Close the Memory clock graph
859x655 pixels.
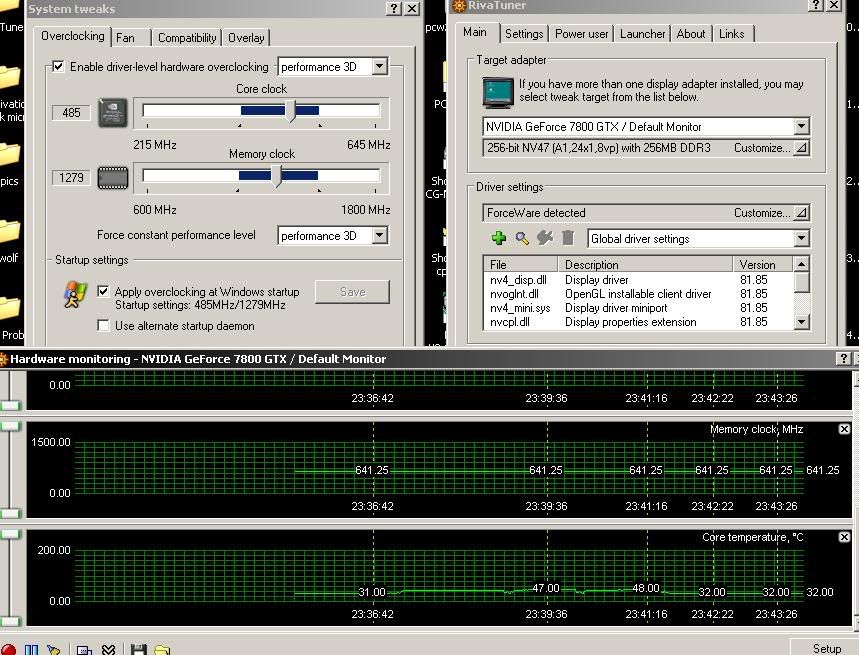[844, 429]
